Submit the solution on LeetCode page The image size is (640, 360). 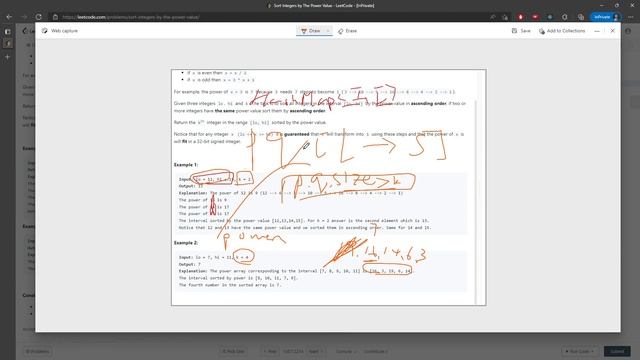(617, 351)
